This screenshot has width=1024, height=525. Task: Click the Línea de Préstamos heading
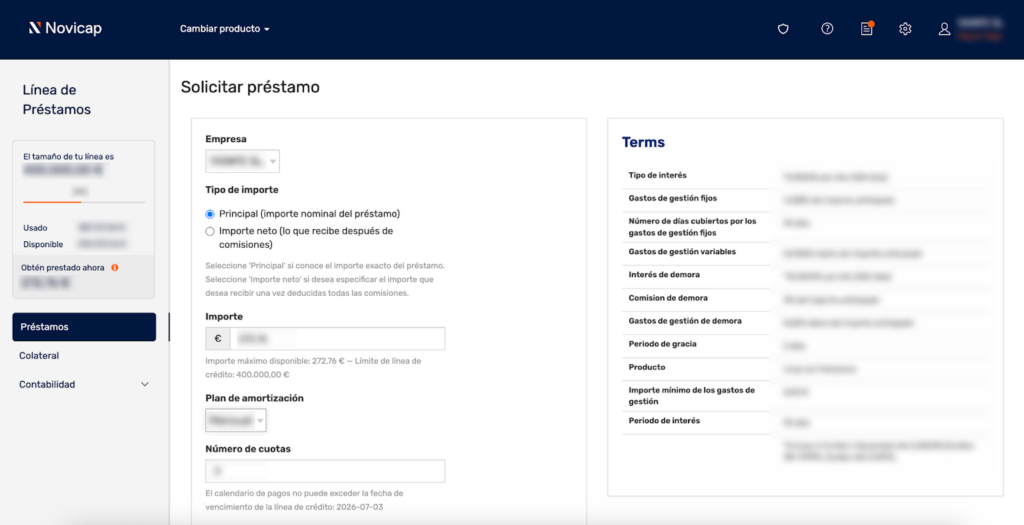point(57,100)
